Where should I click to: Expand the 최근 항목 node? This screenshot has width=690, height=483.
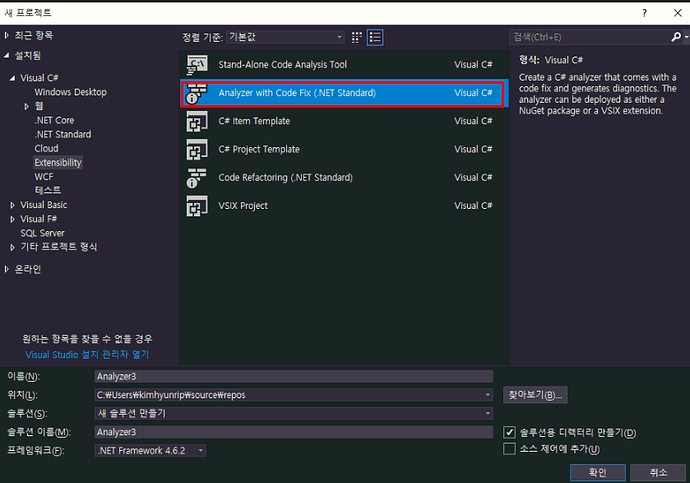point(7,35)
